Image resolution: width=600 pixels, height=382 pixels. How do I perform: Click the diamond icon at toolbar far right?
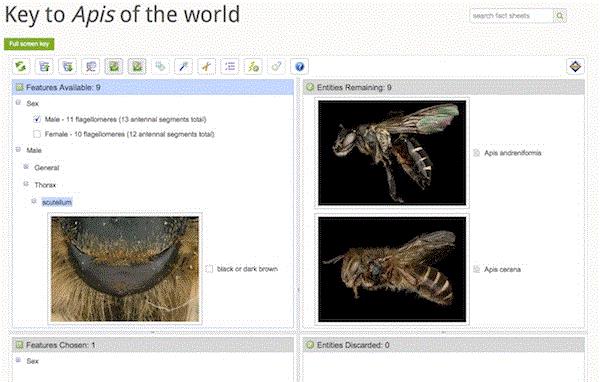pos(575,67)
